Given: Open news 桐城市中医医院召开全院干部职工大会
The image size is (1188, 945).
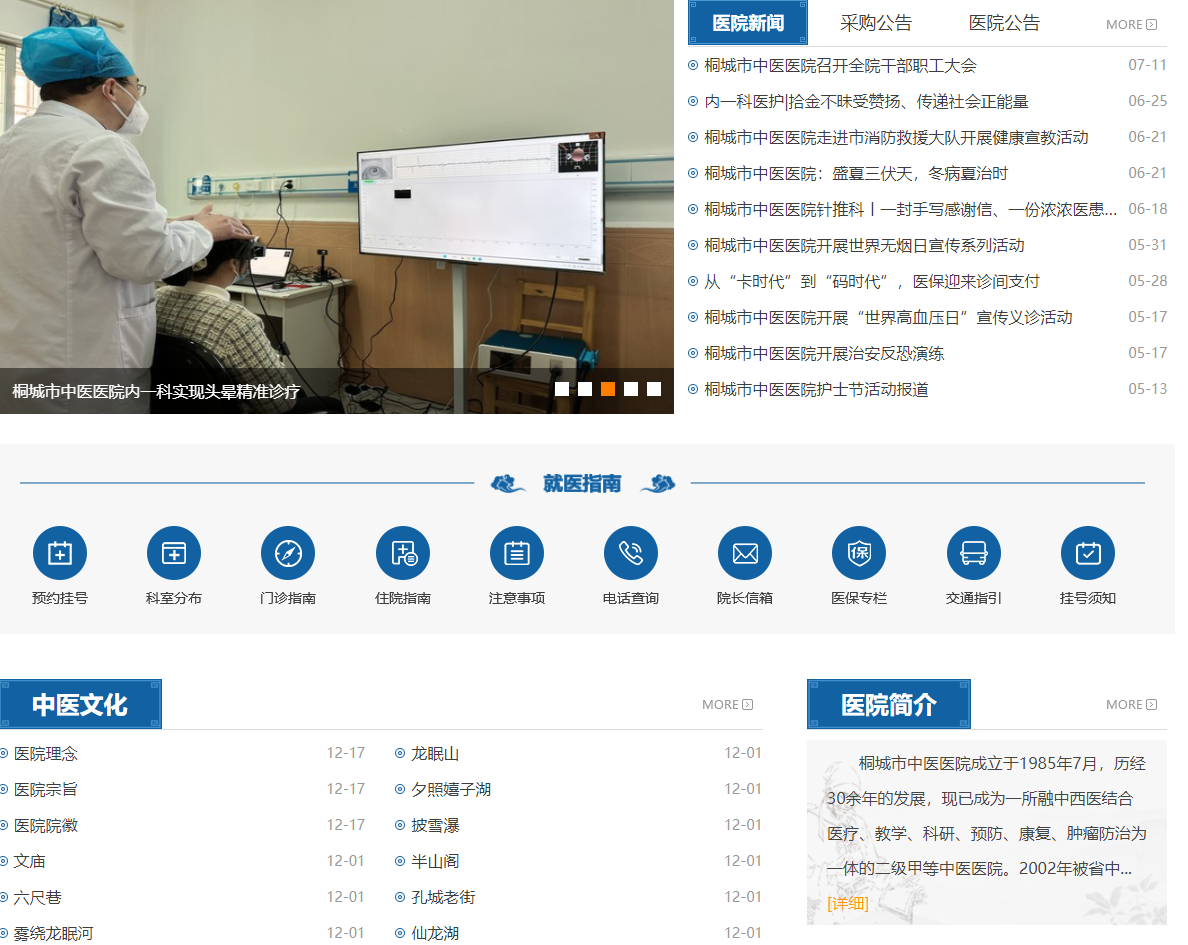Looking at the screenshot, I should click(840, 65).
